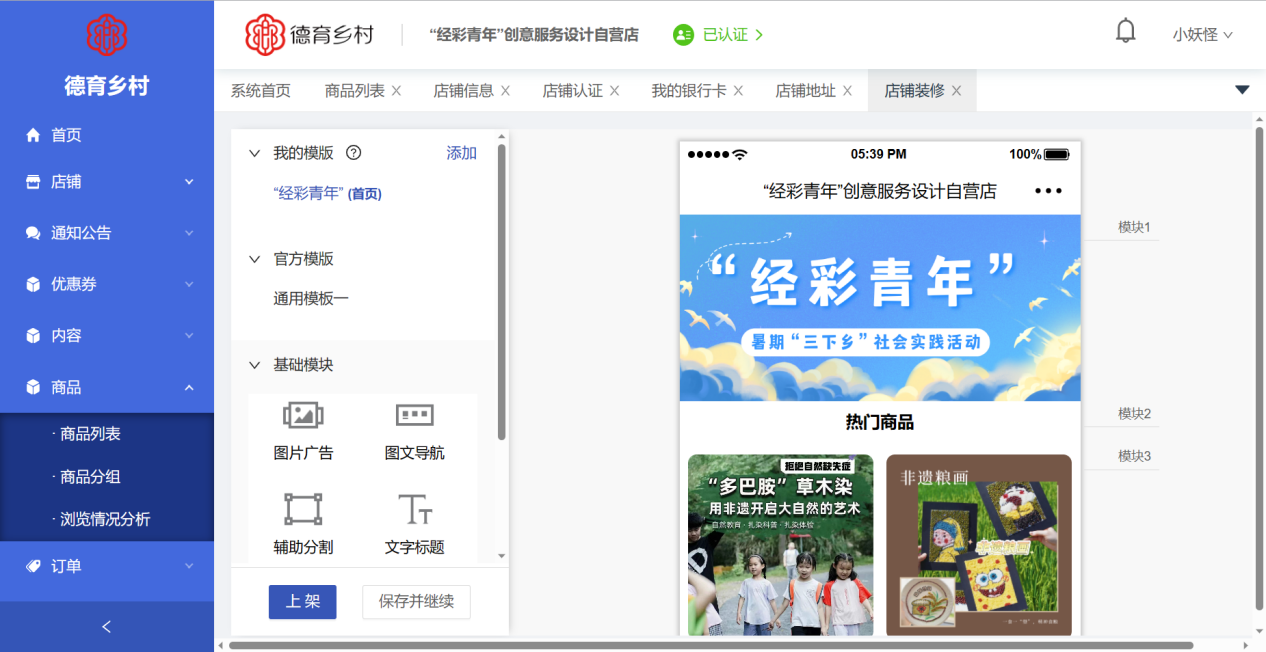The width and height of the screenshot is (1266, 652).
Task: Collapse the 我的模版 section
Action: pos(254,153)
